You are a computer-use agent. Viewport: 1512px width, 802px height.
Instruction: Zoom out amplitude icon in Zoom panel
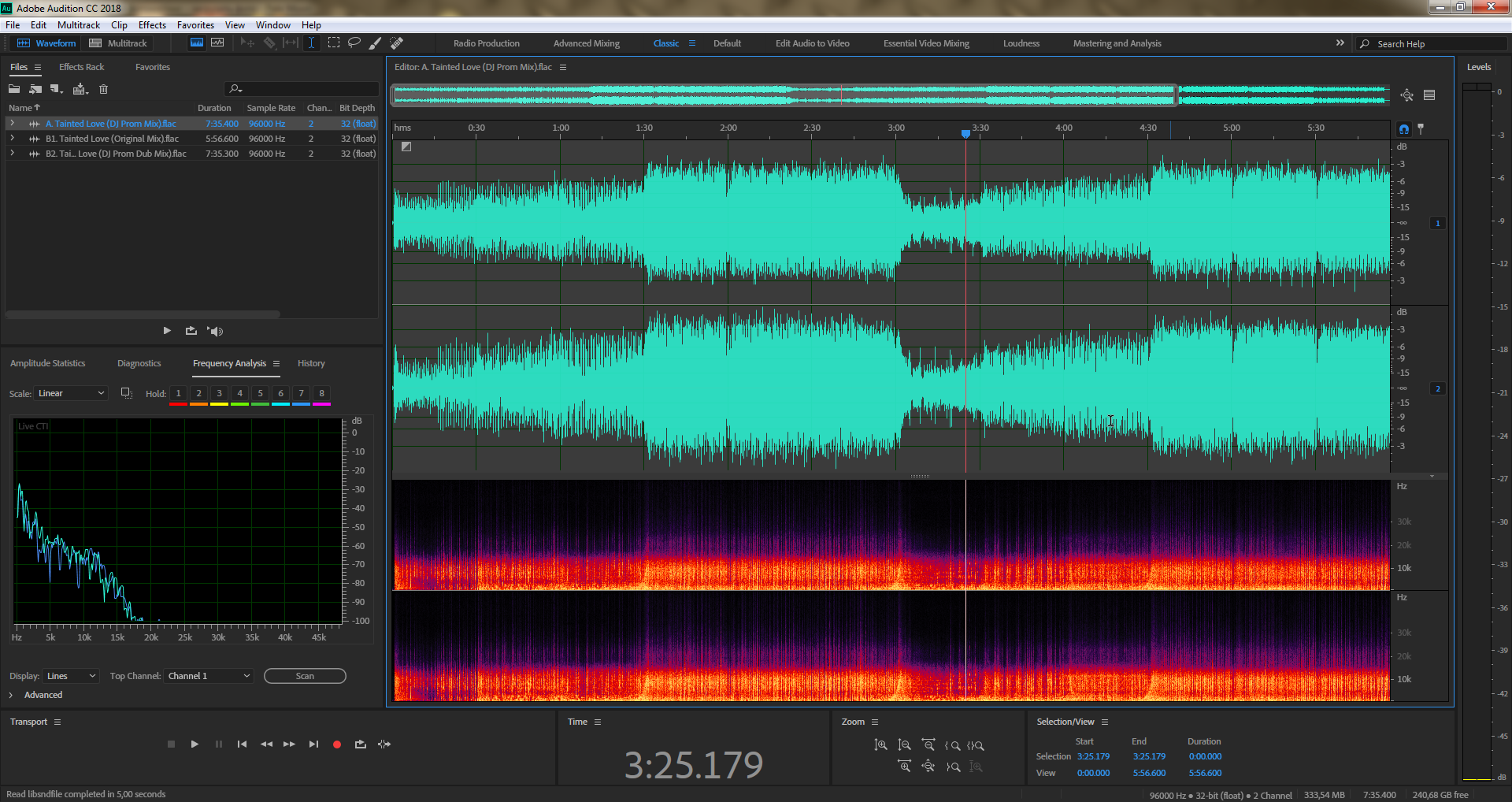tap(904, 745)
